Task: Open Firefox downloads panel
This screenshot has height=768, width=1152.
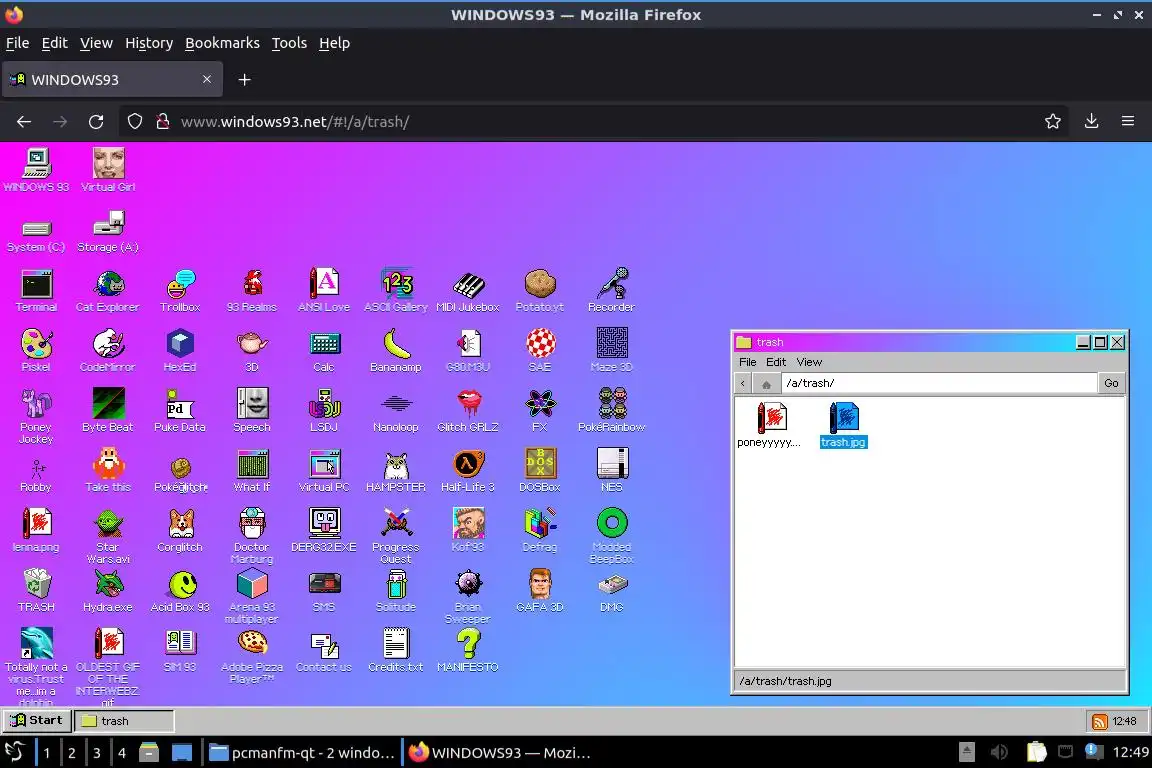Action: 1092,122
